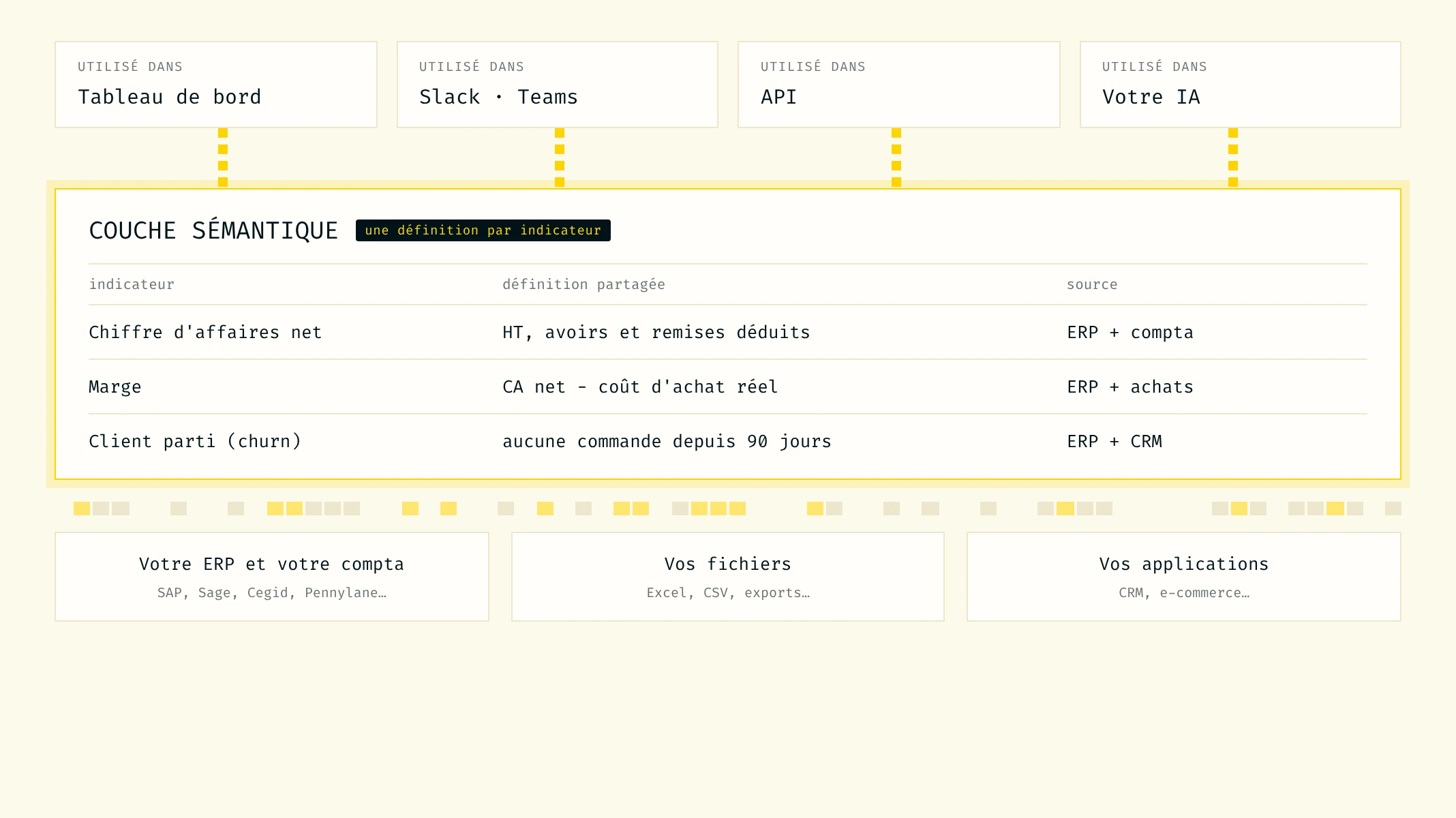Click 'CA net - coût d'achat réel'
Screen dimensions: 1456x818
pos(640,387)
